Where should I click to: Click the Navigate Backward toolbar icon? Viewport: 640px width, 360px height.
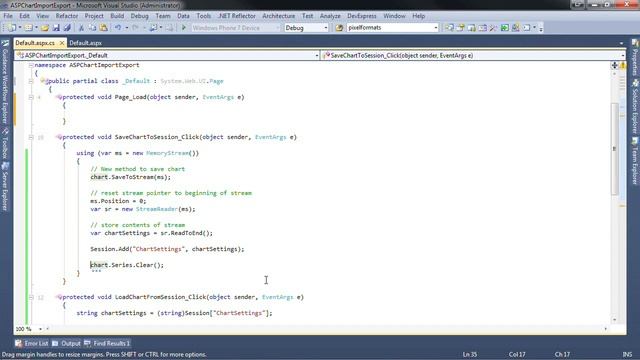pos(153,28)
